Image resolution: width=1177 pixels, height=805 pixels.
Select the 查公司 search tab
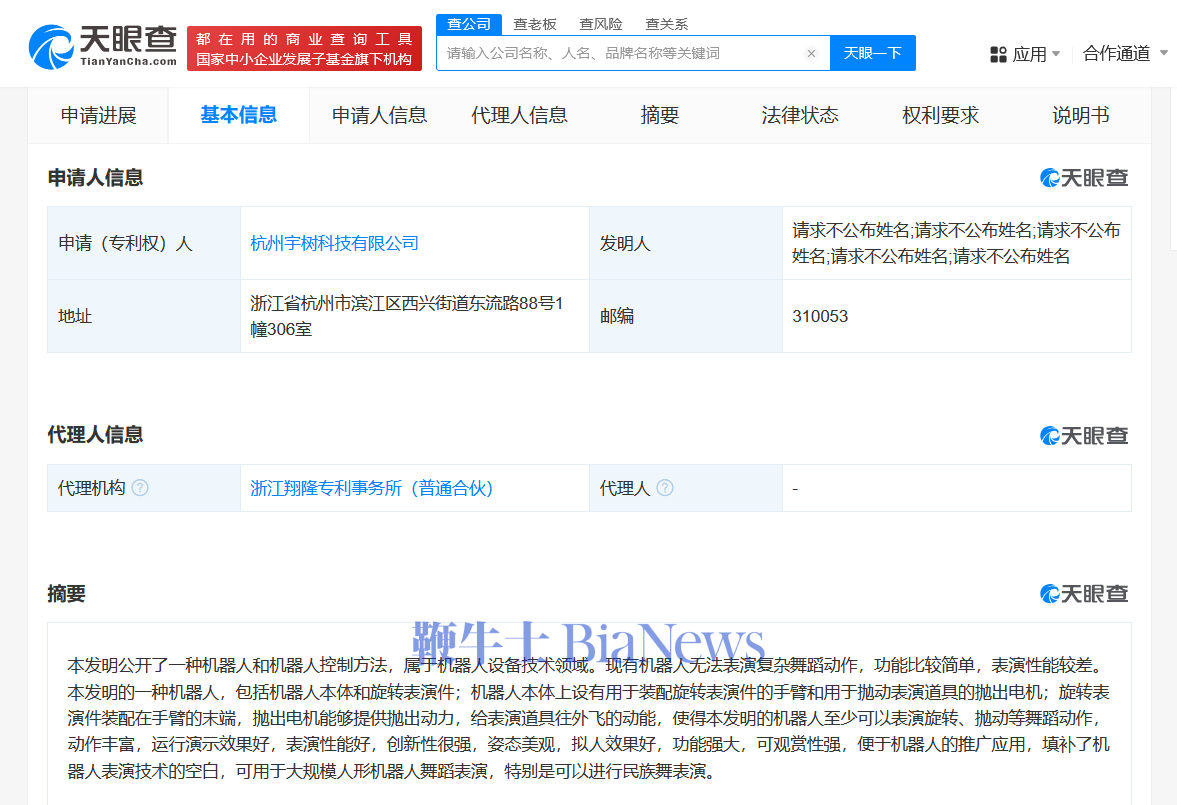(469, 24)
